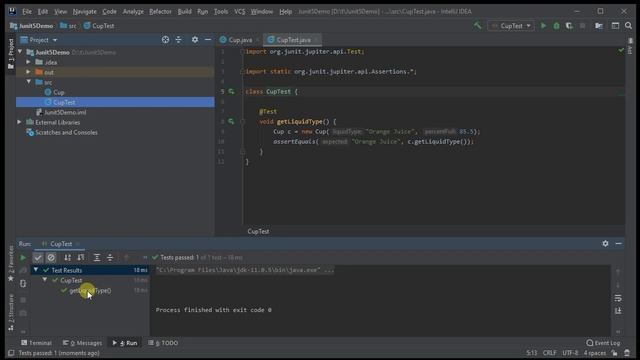Close the CupTest.java editor tab

point(317,40)
